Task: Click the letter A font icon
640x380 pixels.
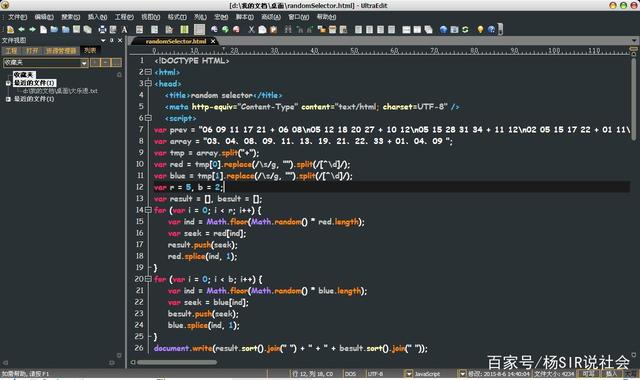Action: click(x=124, y=29)
